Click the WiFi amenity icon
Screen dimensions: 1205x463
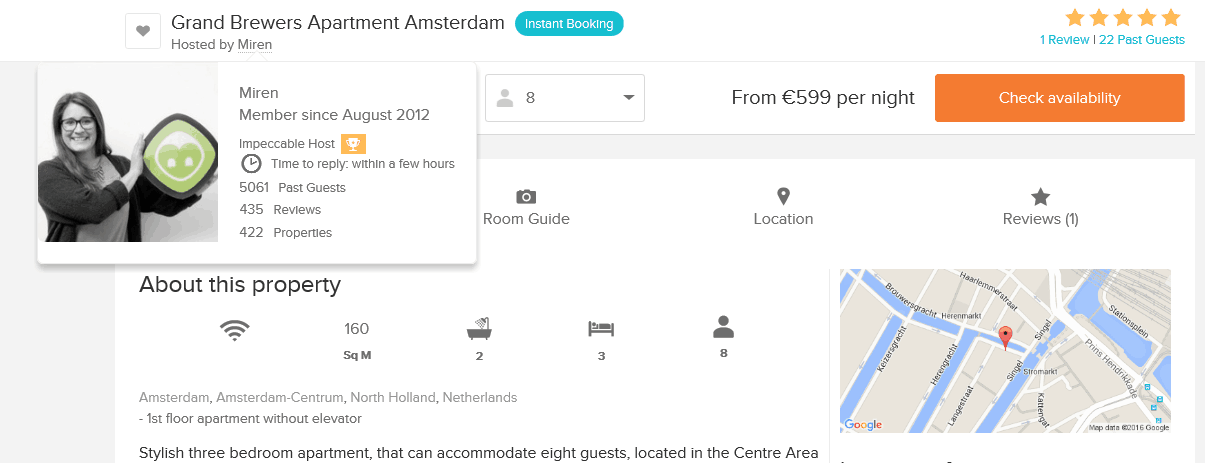pyautogui.click(x=234, y=329)
